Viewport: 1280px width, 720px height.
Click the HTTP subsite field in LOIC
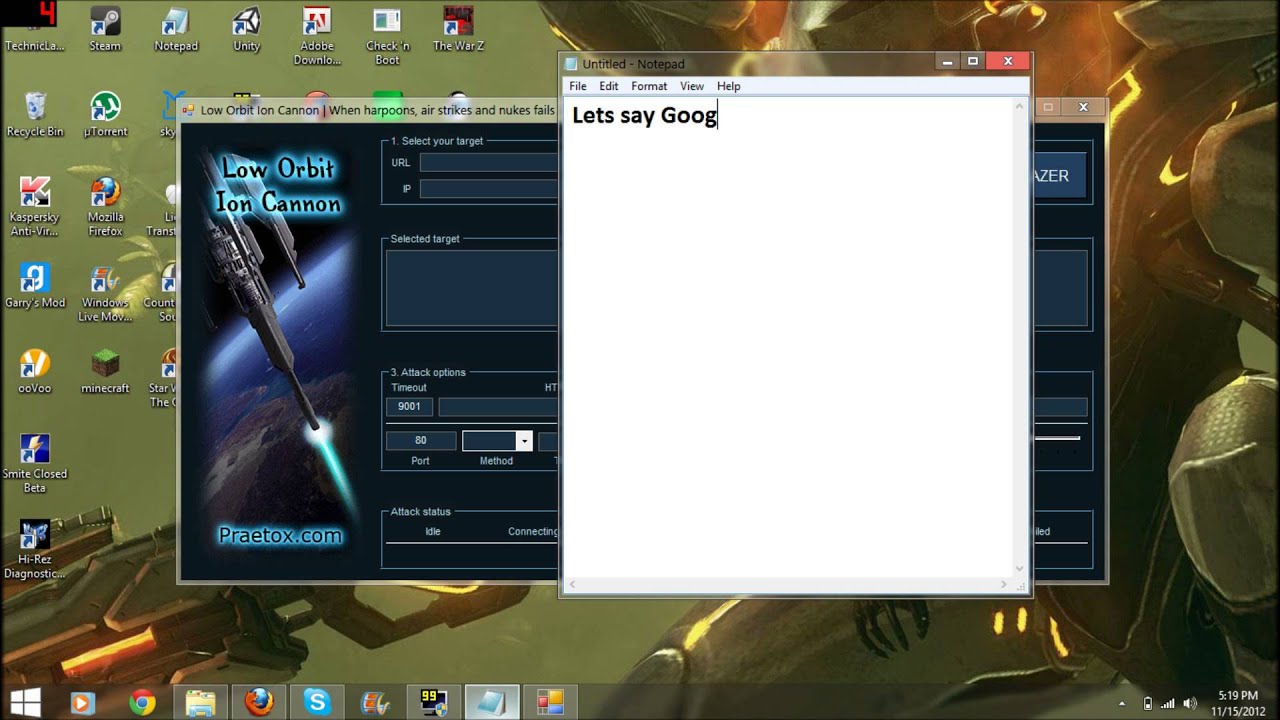click(497, 406)
